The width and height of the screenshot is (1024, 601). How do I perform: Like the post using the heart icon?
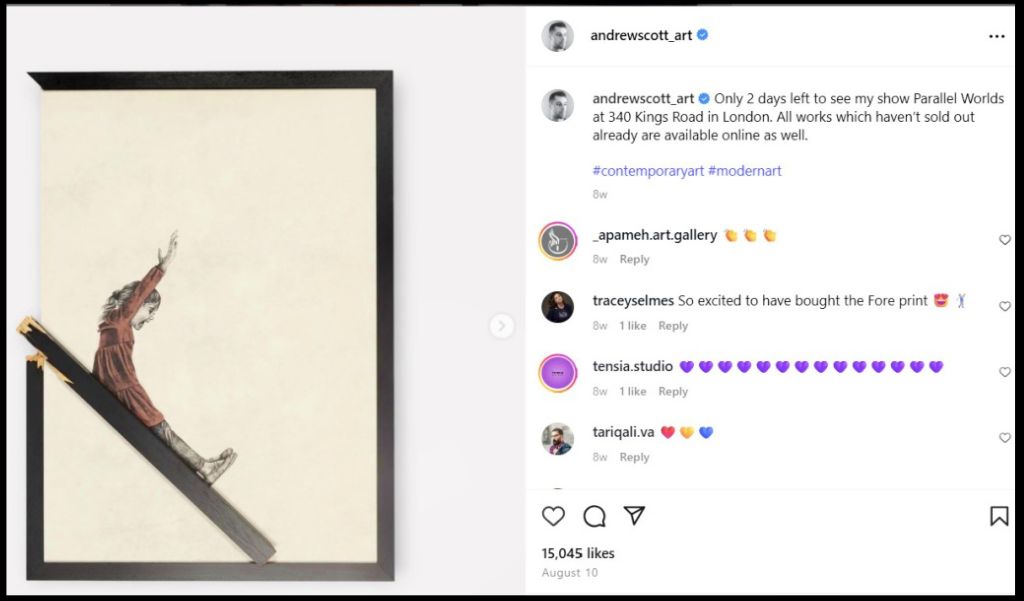click(x=553, y=516)
